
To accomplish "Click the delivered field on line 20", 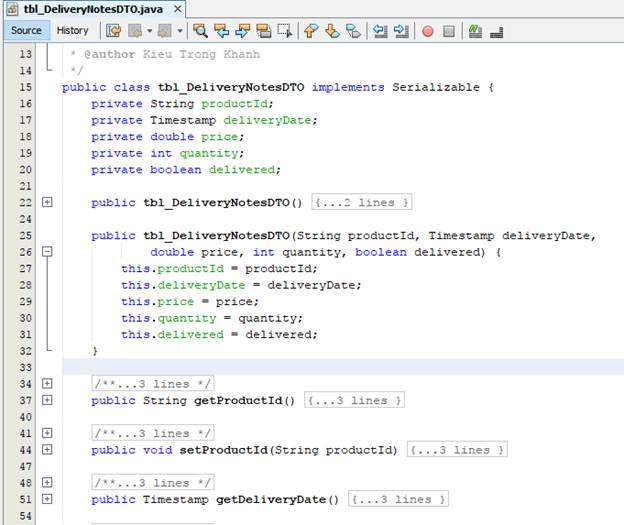I will point(242,170).
